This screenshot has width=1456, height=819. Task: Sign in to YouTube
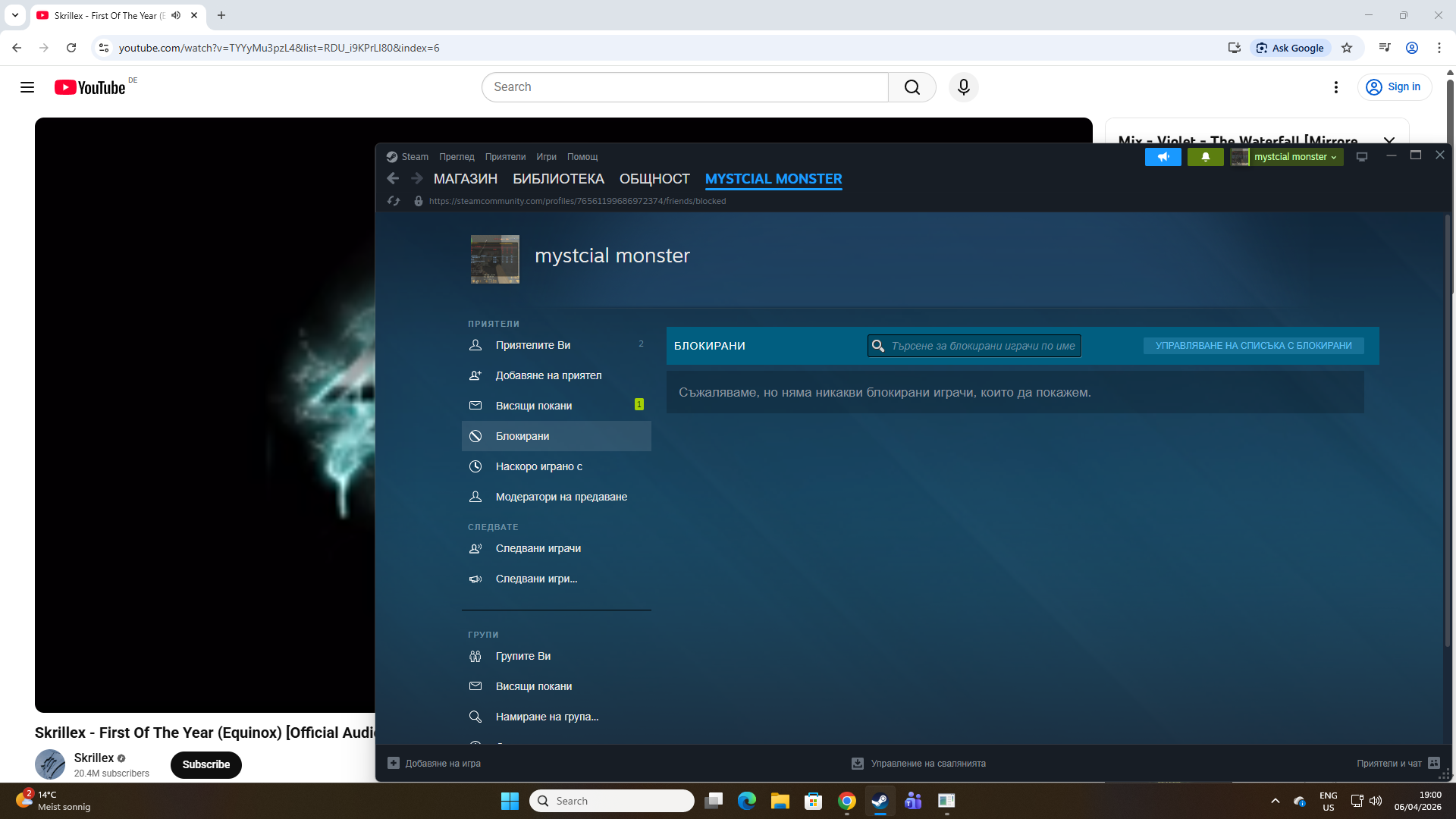1395,87
